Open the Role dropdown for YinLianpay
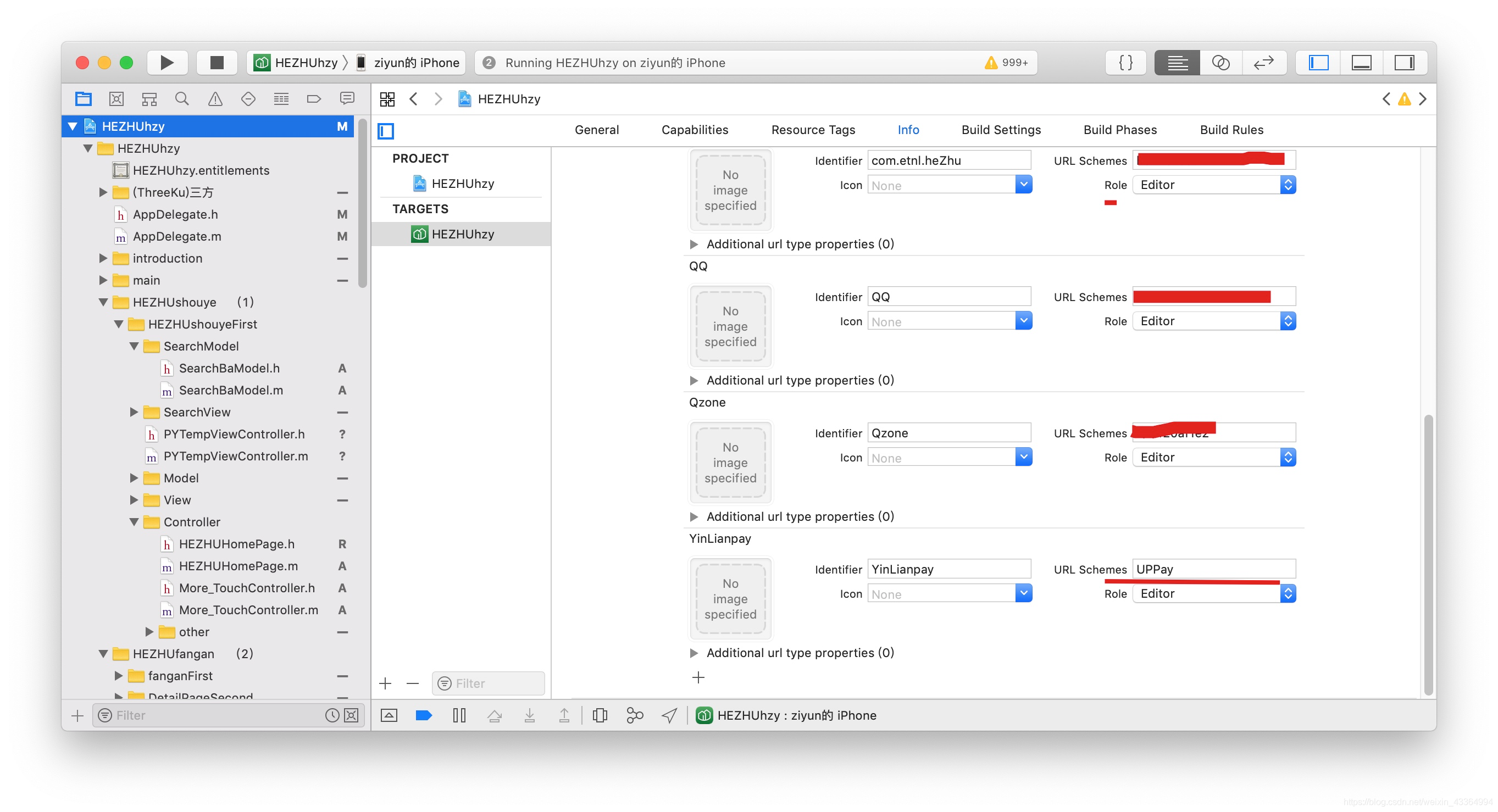Image resolution: width=1498 pixels, height=812 pixels. pyautogui.click(x=1214, y=593)
